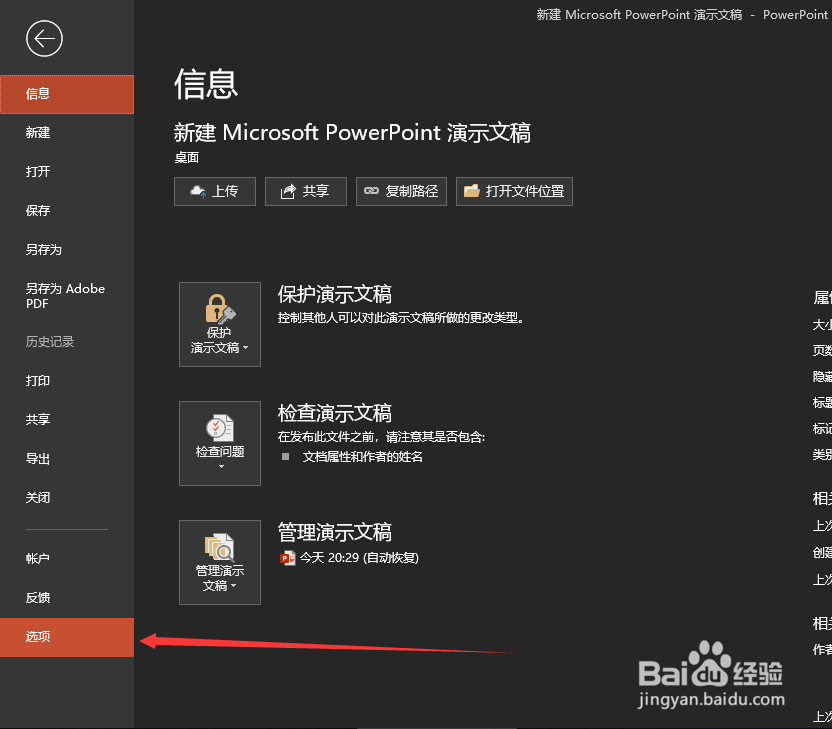Open 反馈 in the sidebar

click(67, 598)
